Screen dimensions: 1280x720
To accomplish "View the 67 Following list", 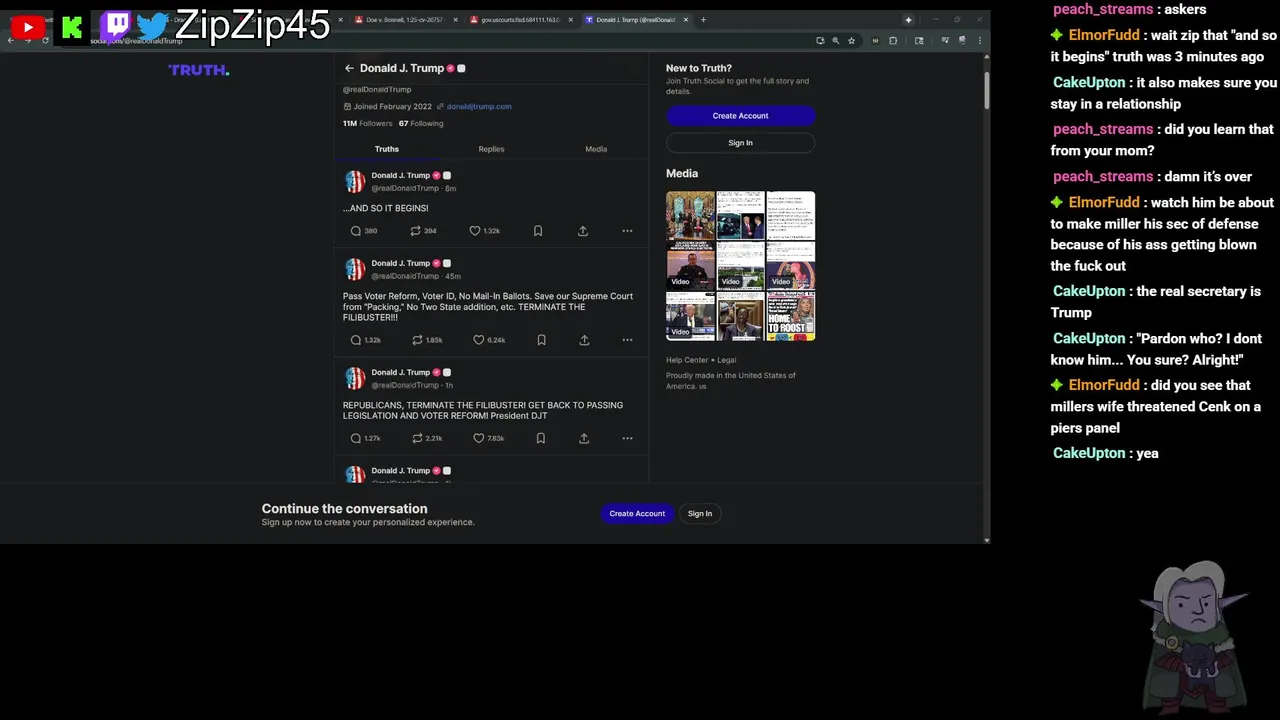I will point(421,124).
